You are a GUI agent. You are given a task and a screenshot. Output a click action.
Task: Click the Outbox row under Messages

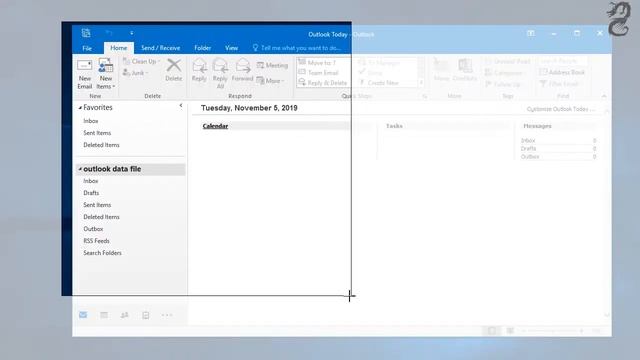pos(558,157)
